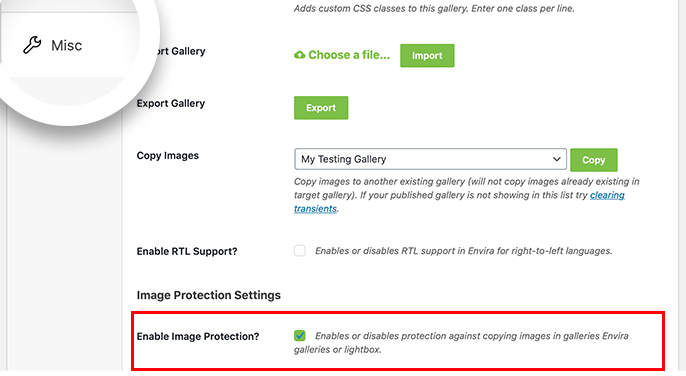This screenshot has height=376, width=686.
Task: Open the Misc settings tab
Action: coord(52,45)
